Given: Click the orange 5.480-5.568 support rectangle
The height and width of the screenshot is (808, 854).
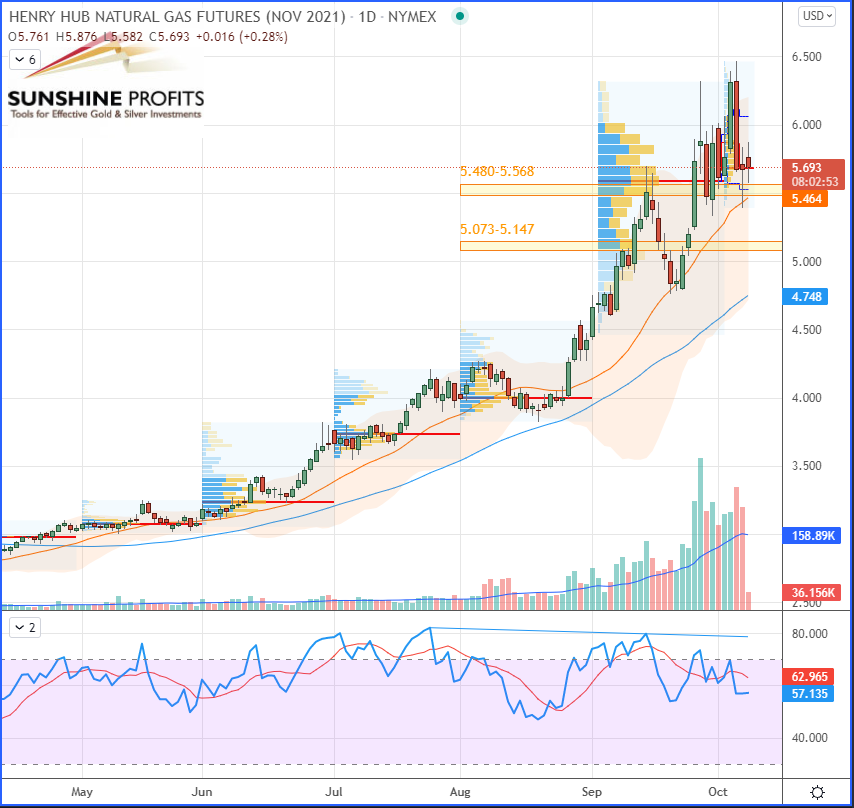Looking at the screenshot, I should point(621,190).
